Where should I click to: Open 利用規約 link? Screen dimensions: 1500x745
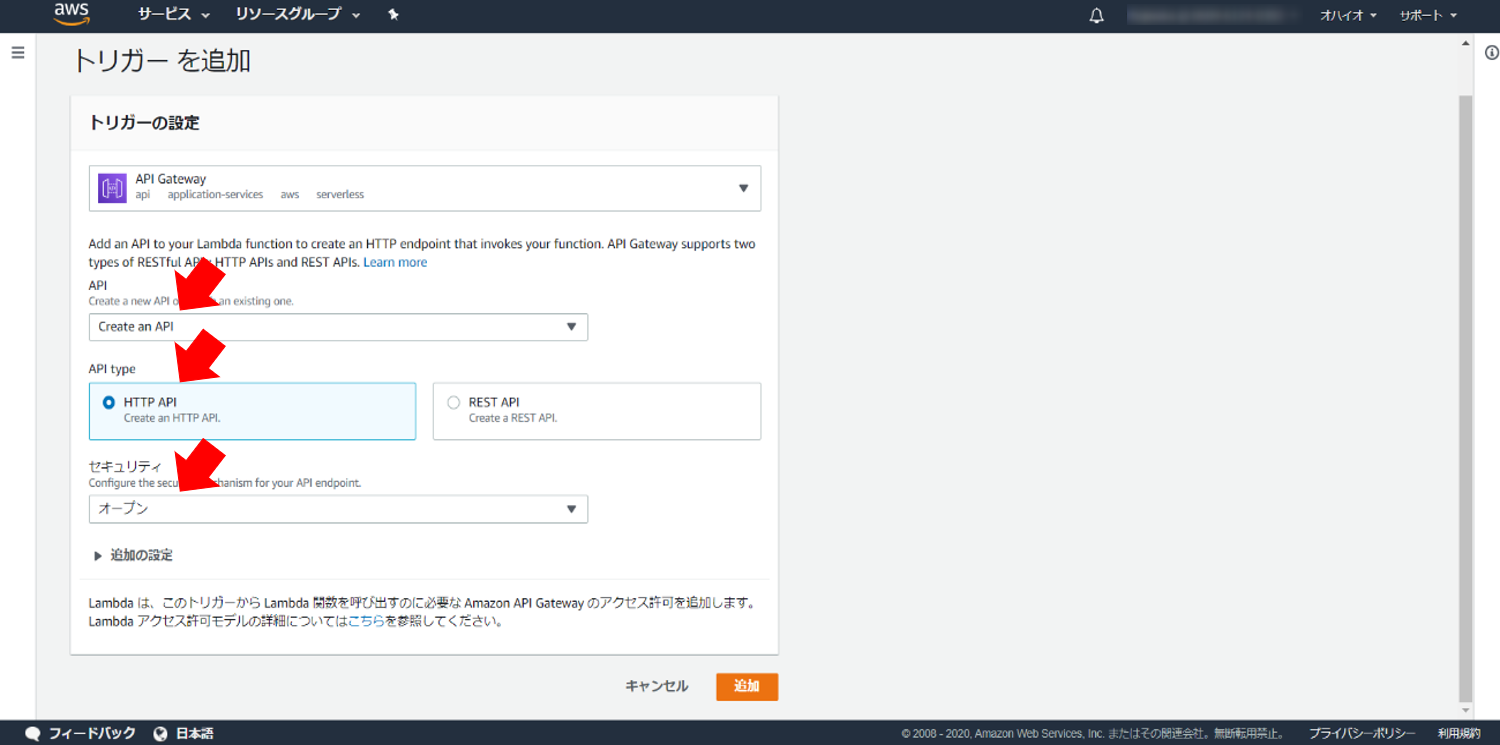pos(1459,733)
